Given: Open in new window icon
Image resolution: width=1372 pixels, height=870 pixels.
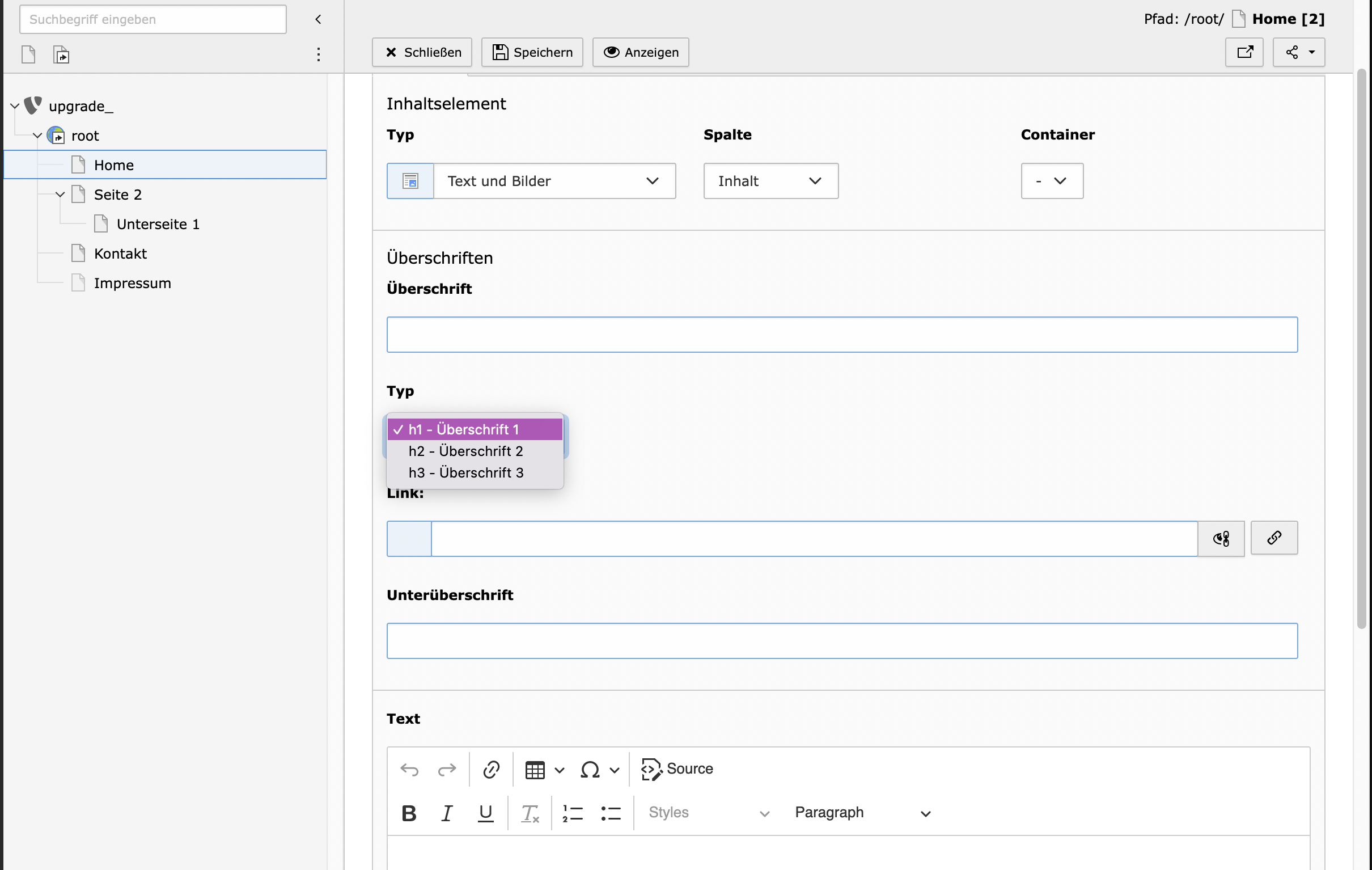Looking at the screenshot, I should [x=1244, y=52].
